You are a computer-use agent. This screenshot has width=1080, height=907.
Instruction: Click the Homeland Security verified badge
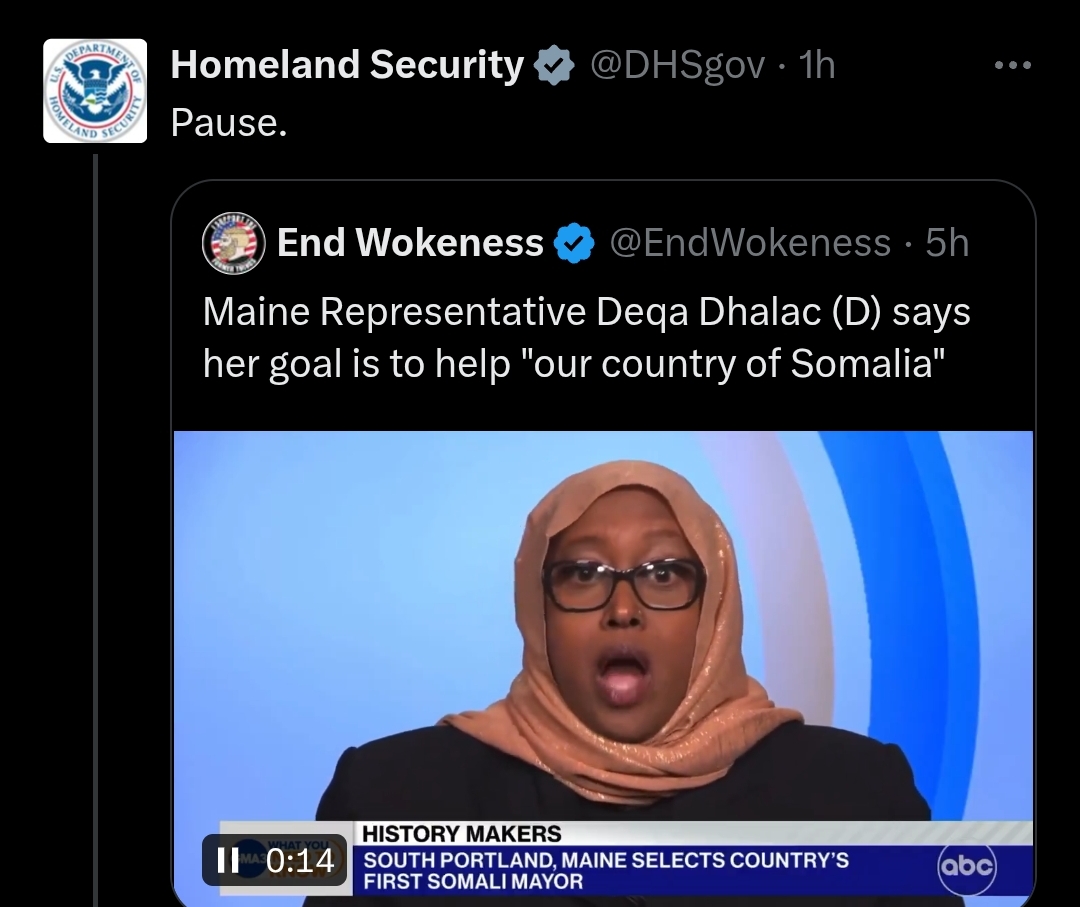click(x=554, y=65)
